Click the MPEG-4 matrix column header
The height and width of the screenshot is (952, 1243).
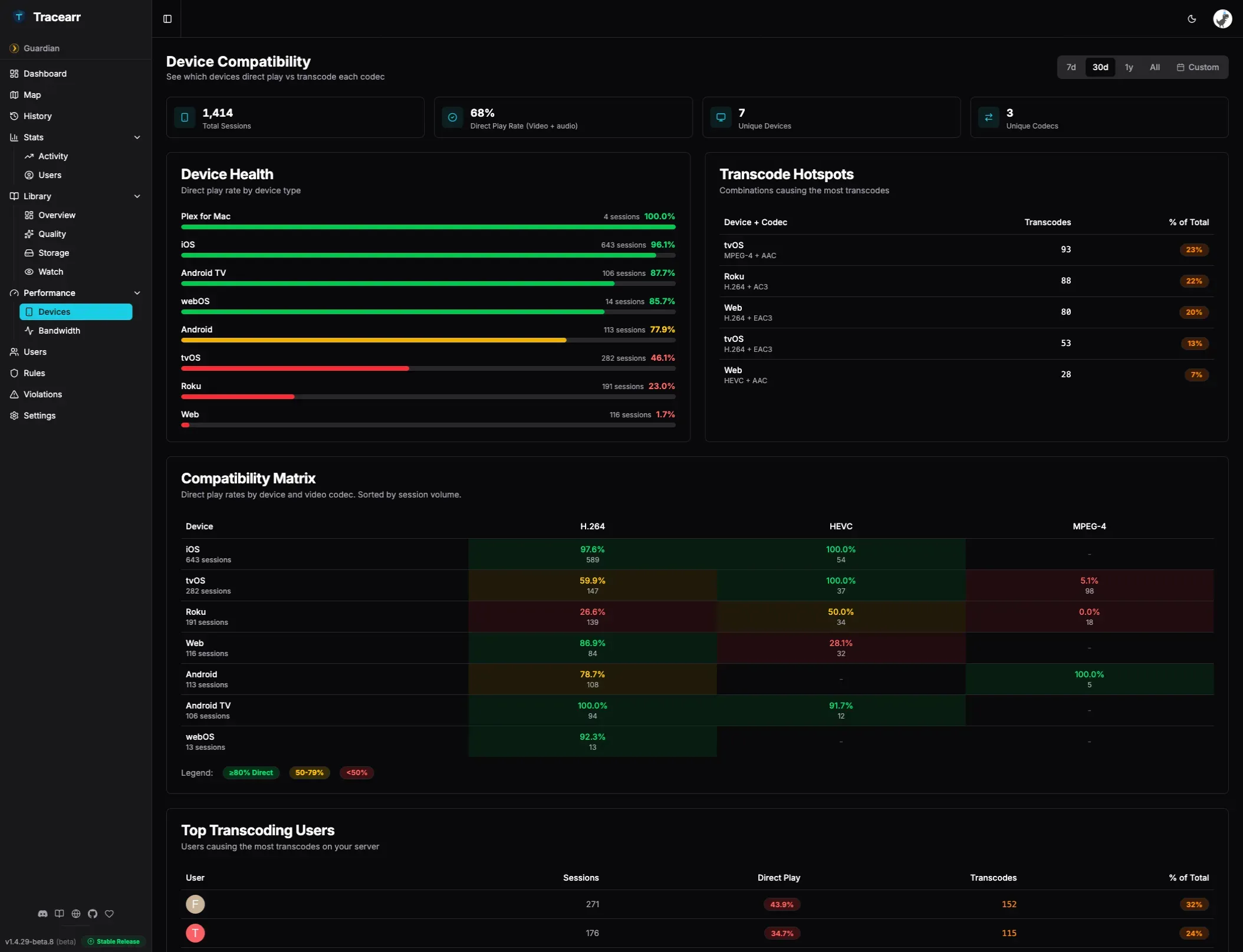click(x=1089, y=526)
